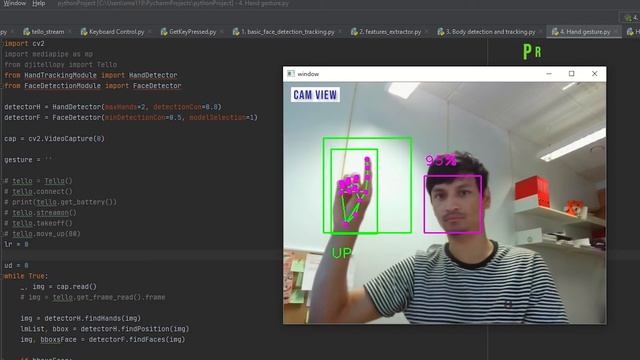640x360 pixels.
Task: Click the camera feed image in the popup
Action: tap(444, 203)
